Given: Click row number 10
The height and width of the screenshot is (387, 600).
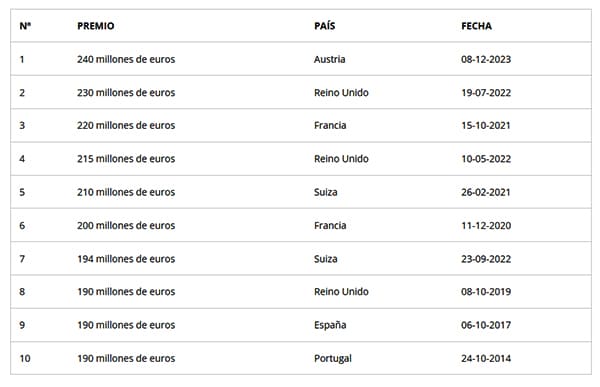Looking at the screenshot, I should pos(25,358).
